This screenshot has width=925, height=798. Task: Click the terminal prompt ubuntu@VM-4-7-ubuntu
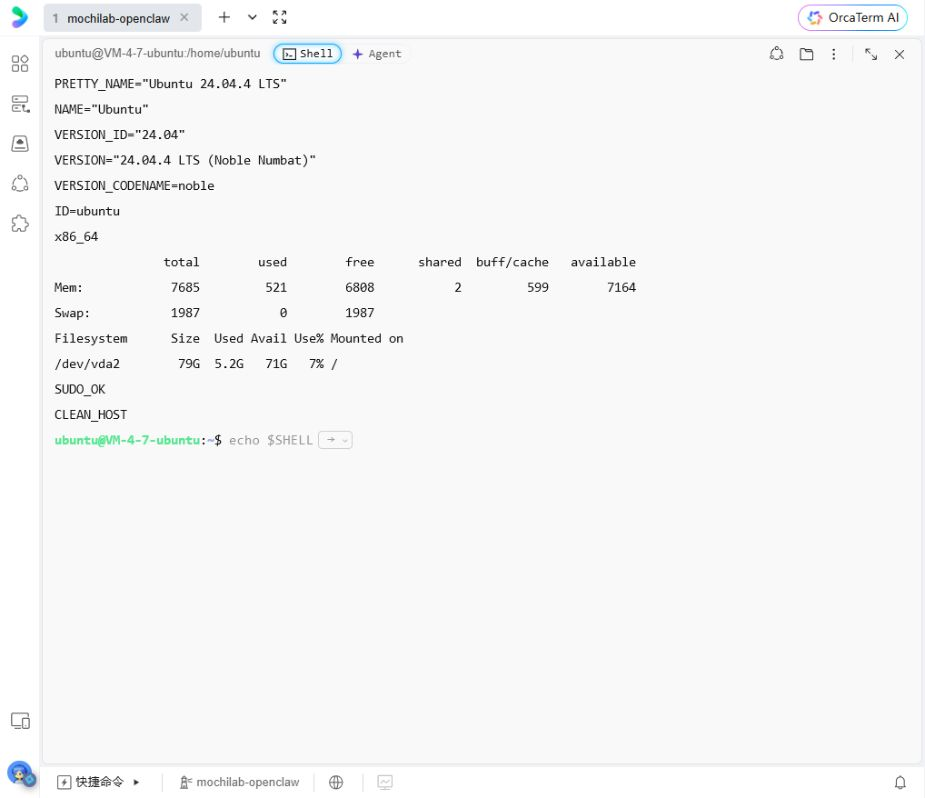click(127, 440)
